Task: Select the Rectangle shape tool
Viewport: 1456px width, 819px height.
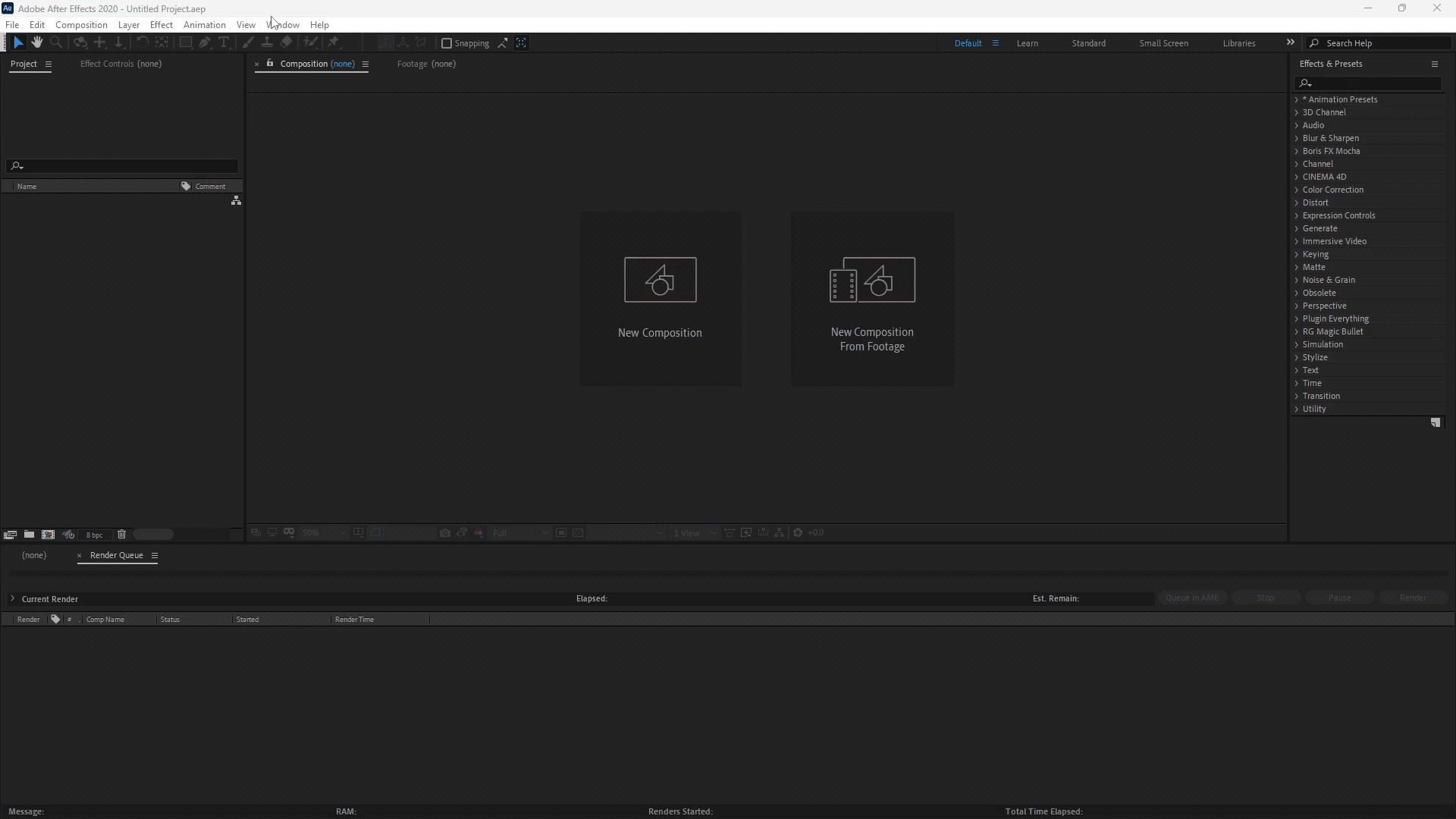Action: 185,43
